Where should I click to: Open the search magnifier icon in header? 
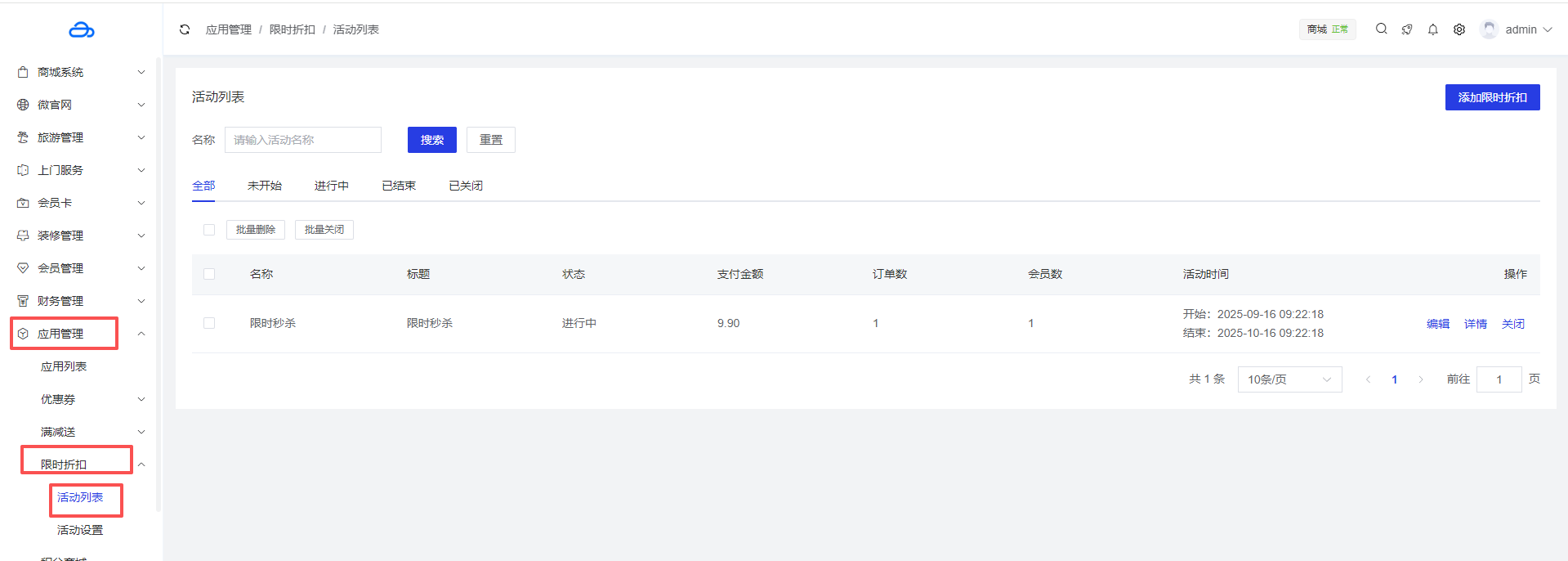coord(1381,29)
